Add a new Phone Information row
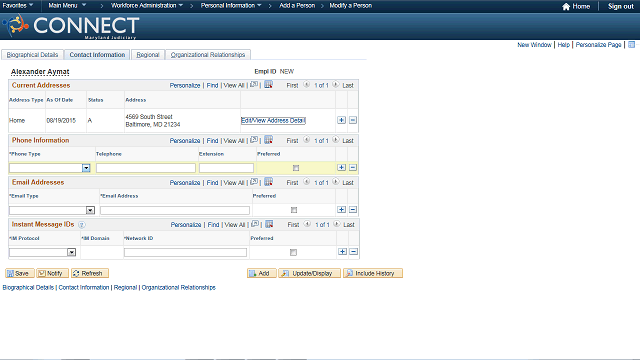 coord(341,167)
